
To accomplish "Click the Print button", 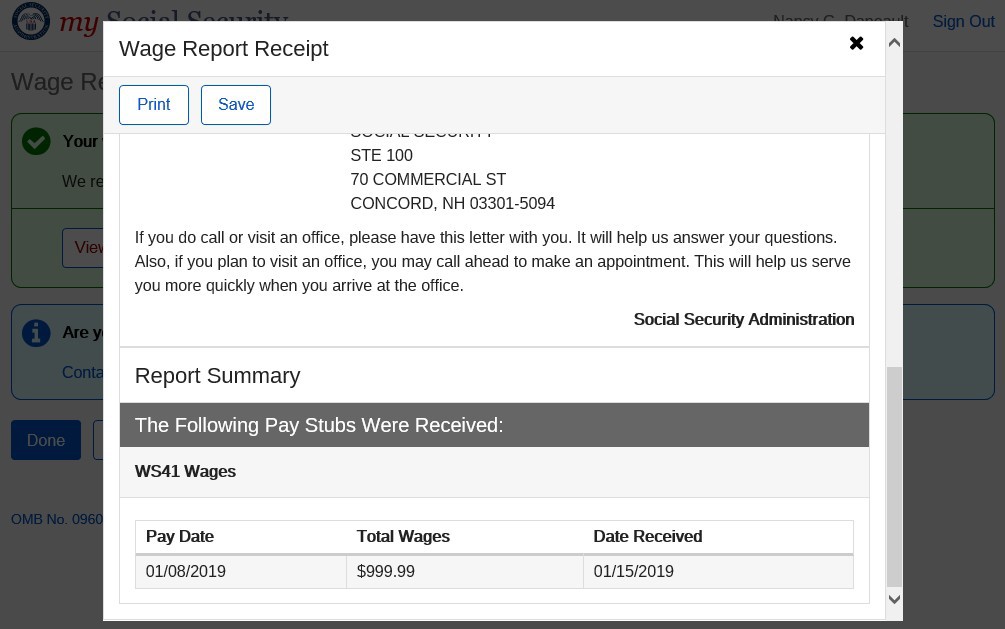I will [x=154, y=105].
